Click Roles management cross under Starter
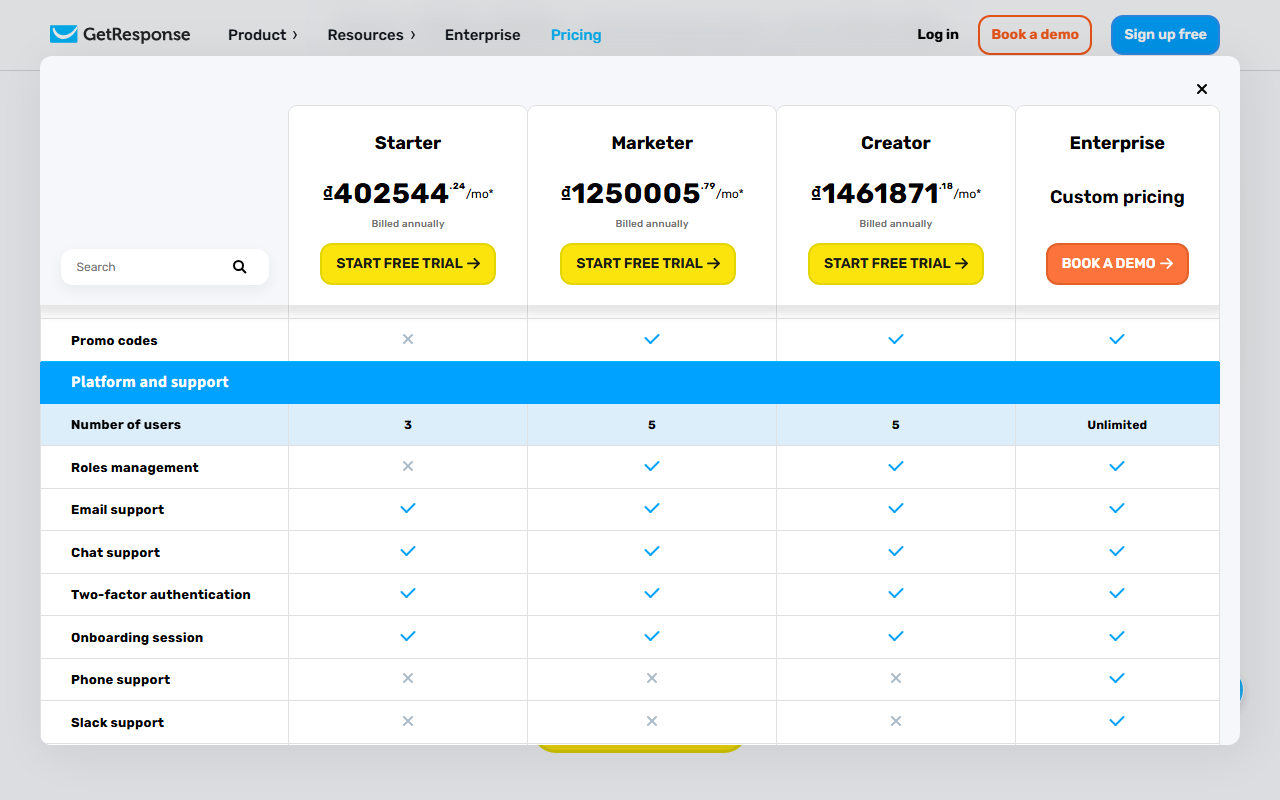Viewport: 1280px width, 800px height. [x=408, y=466]
